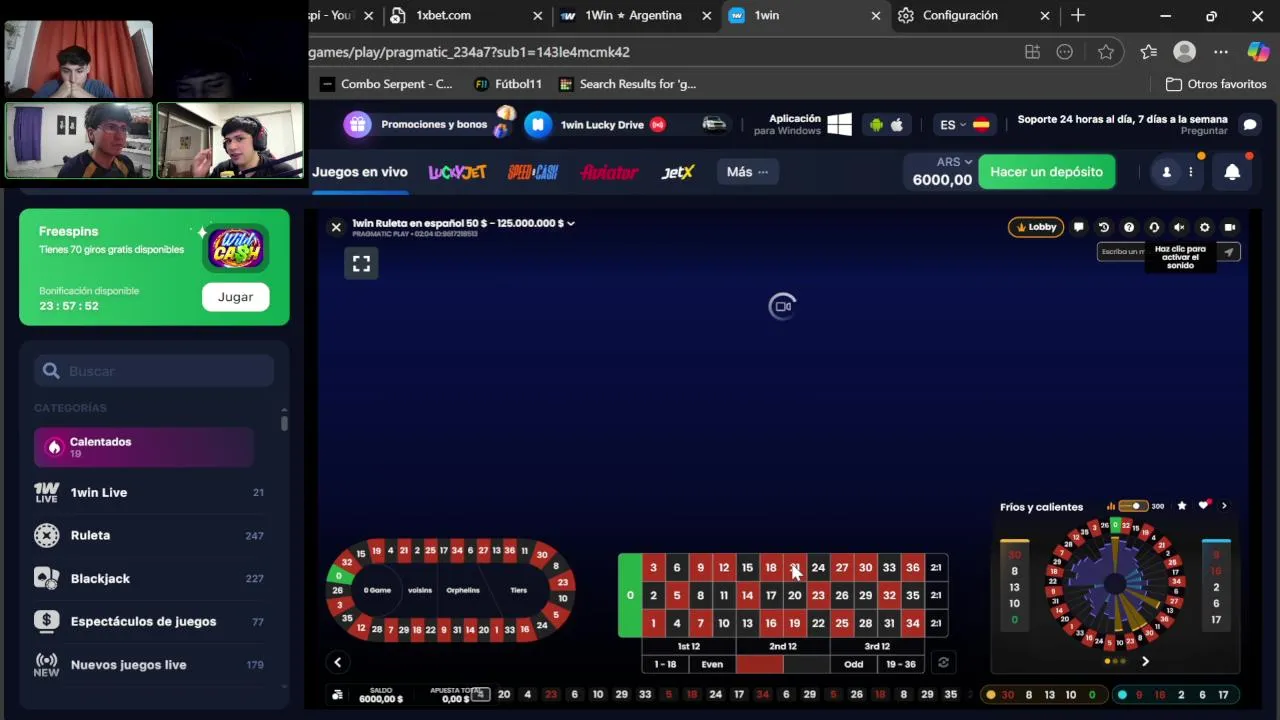Open the Ruleta category

click(149, 535)
